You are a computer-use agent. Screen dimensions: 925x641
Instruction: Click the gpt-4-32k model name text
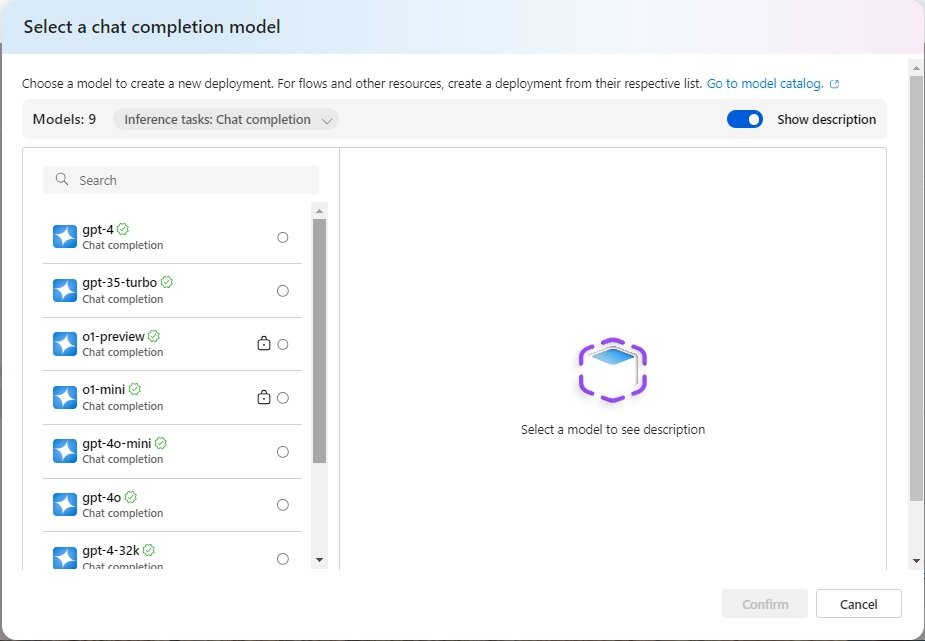coord(111,550)
